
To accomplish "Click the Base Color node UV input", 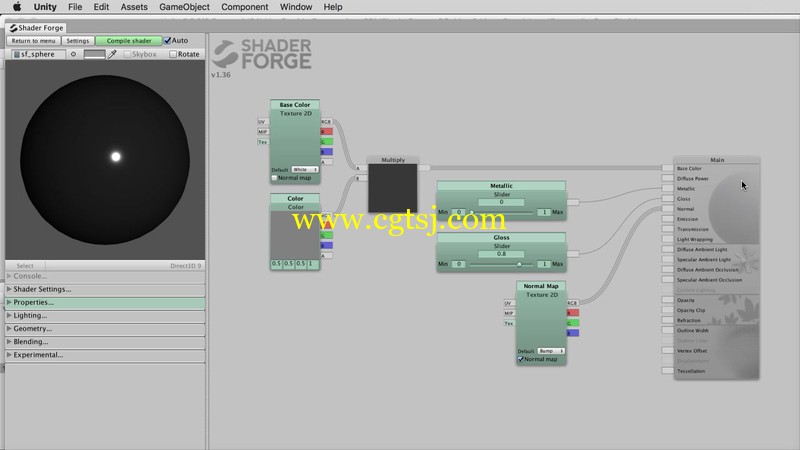I will point(263,121).
